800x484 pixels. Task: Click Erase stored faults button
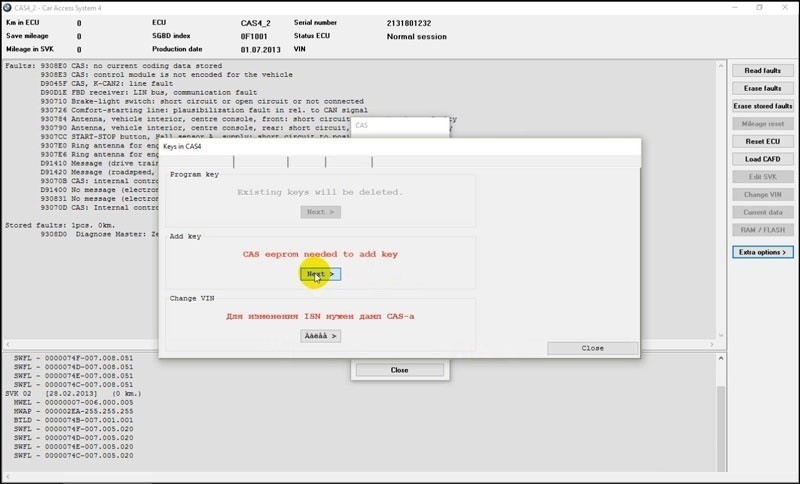click(763, 106)
